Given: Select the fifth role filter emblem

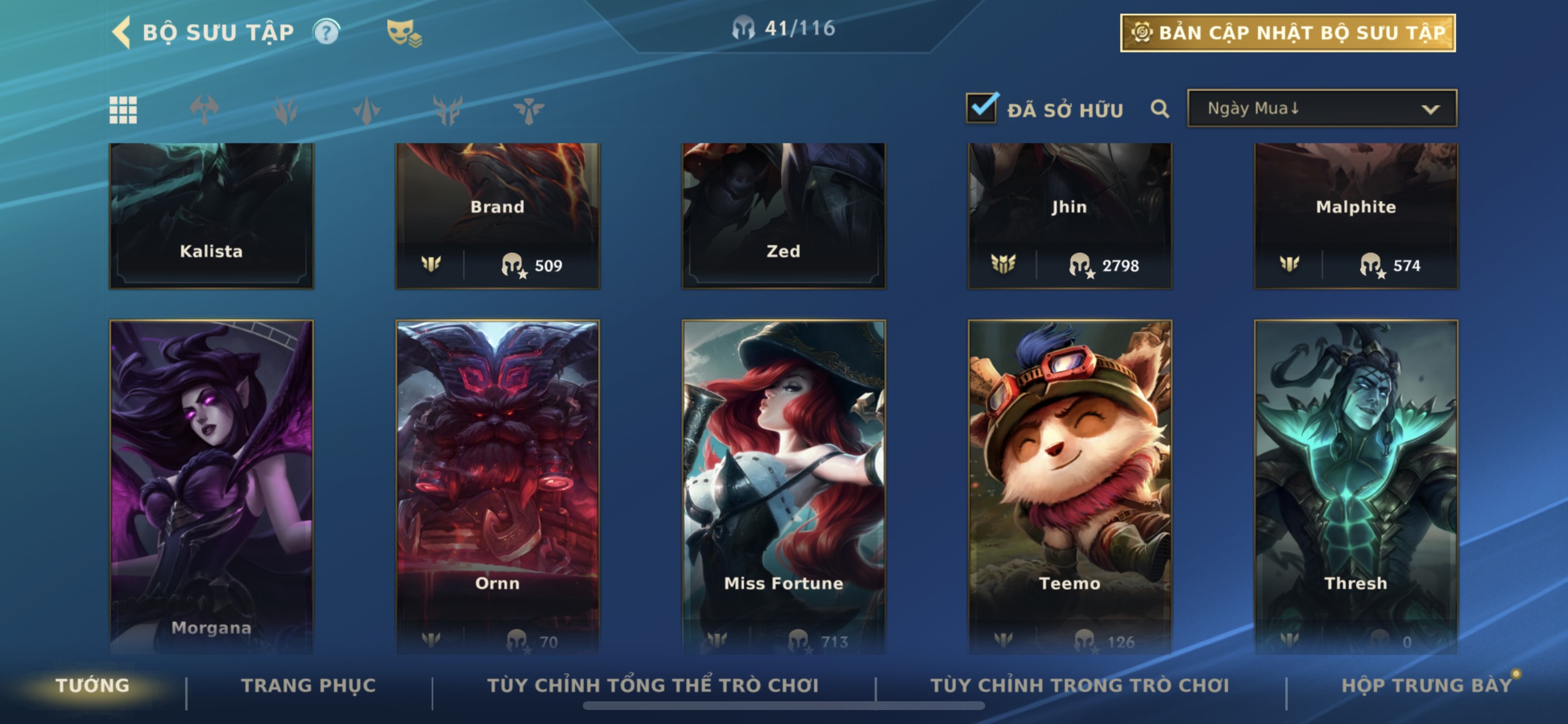Looking at the screenshot, I should (x=528, y=110).
